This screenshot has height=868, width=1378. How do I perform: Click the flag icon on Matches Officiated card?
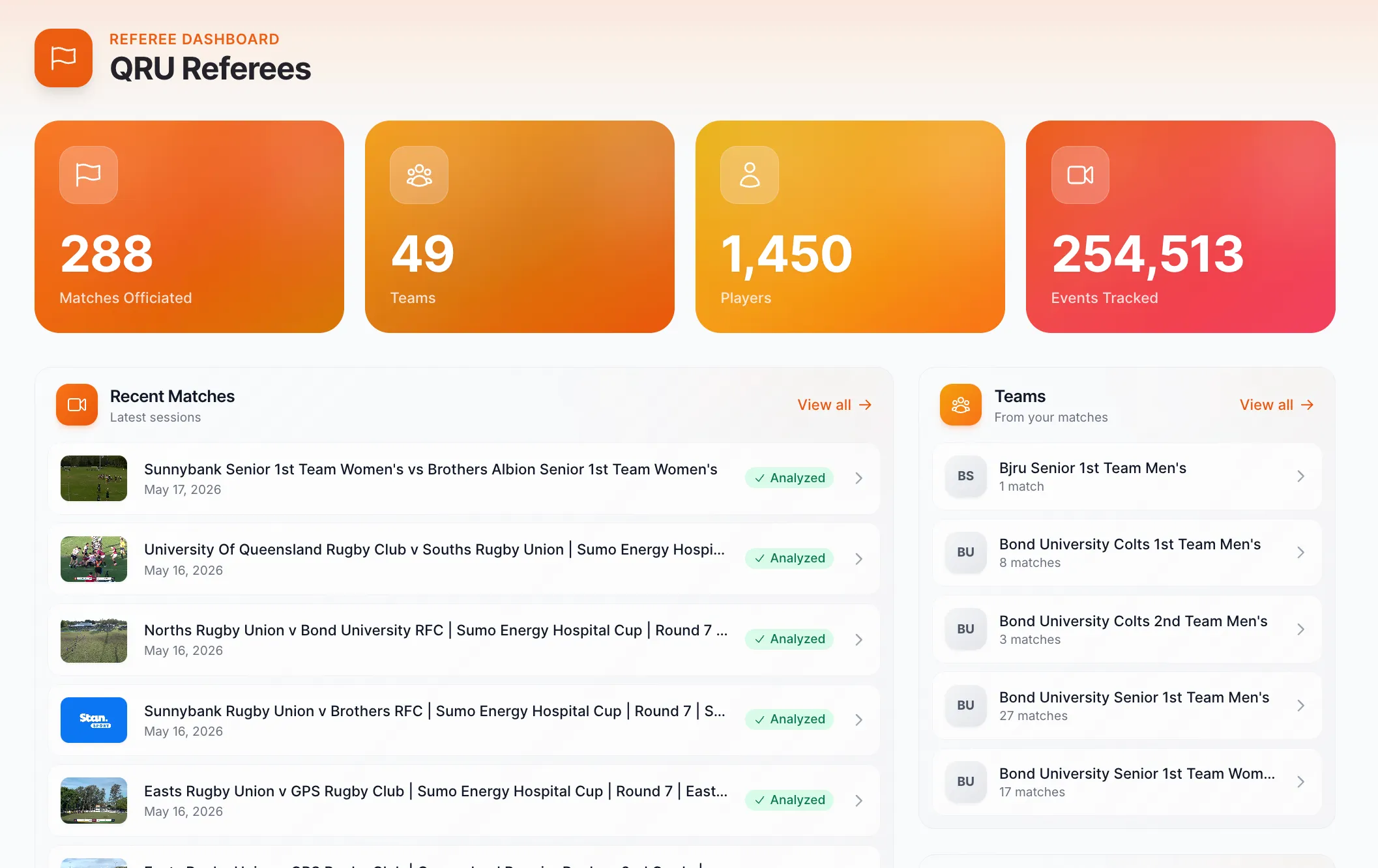tap(89, 175)
